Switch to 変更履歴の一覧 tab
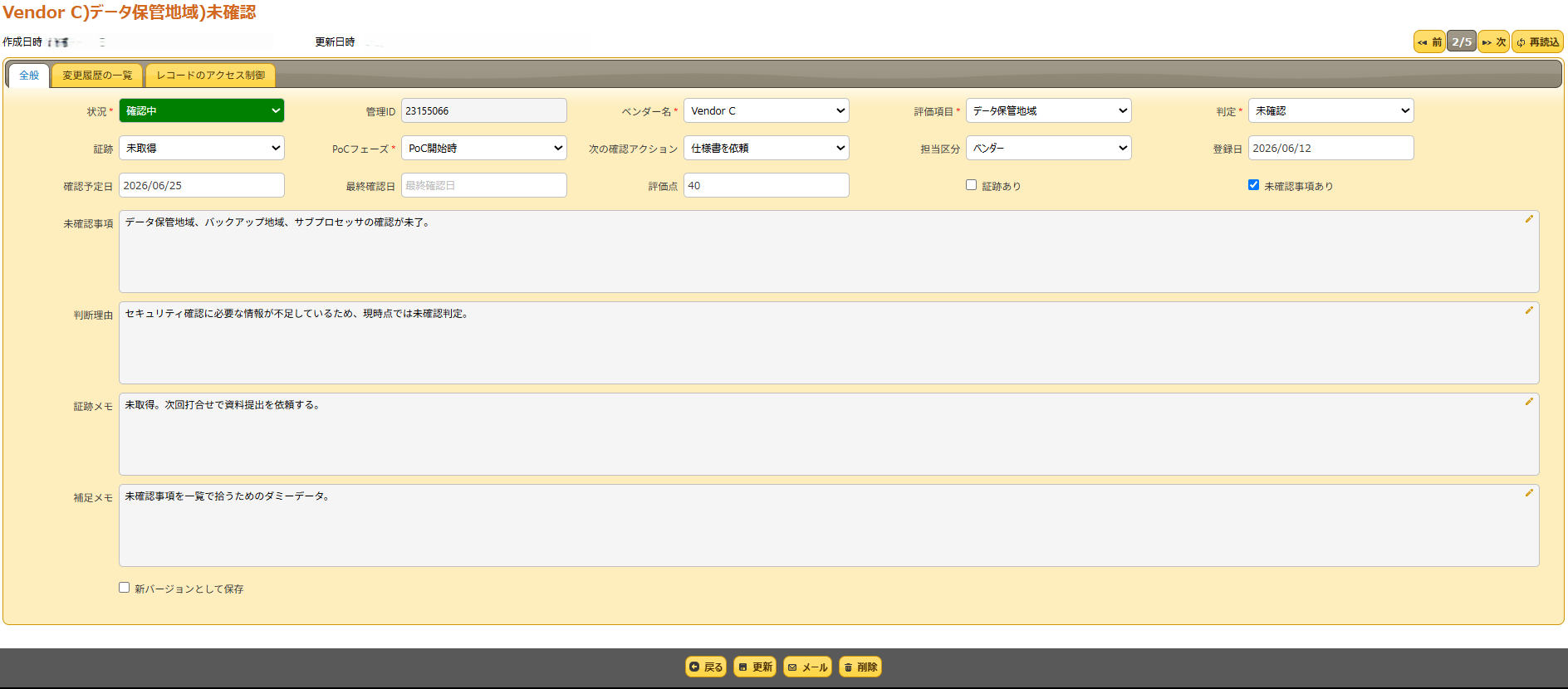The height and width of the screenshot is (689, 1568). tap(97, 76)
